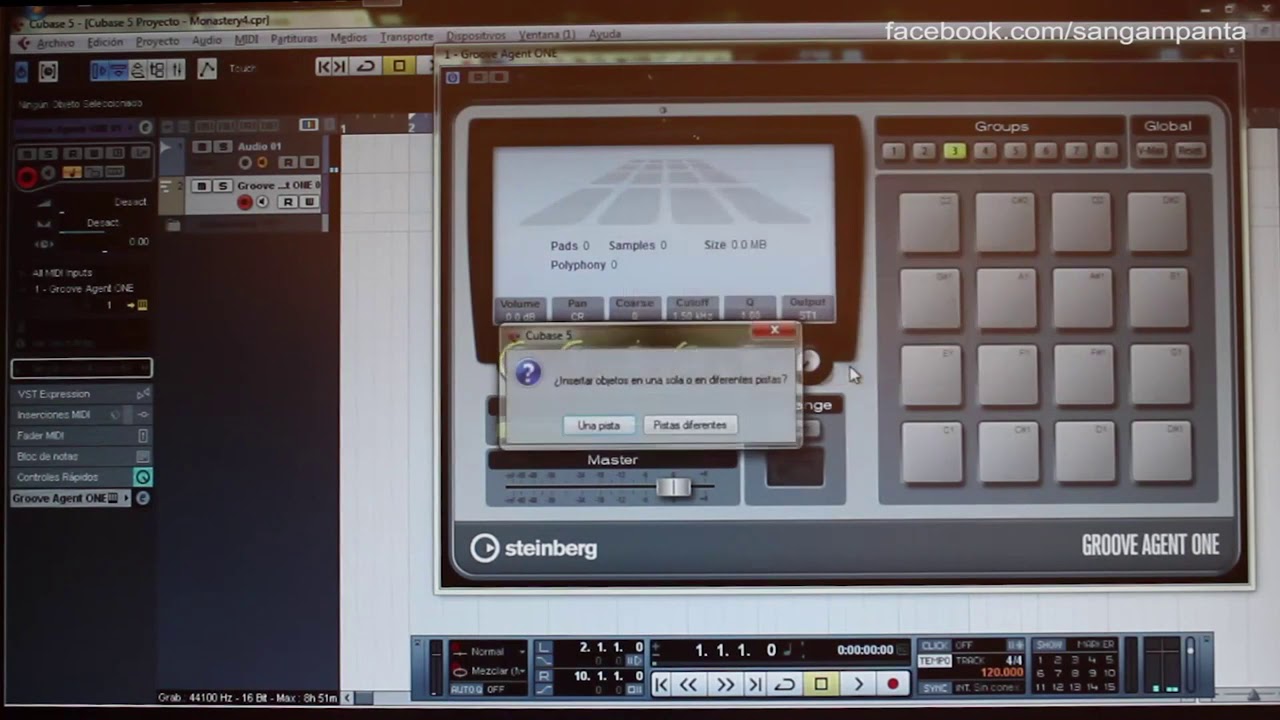Image resolution: width=1280 pixels, height=720 pixels.
Task: Mute the Audio 01 track
Action: click(202, 147)
